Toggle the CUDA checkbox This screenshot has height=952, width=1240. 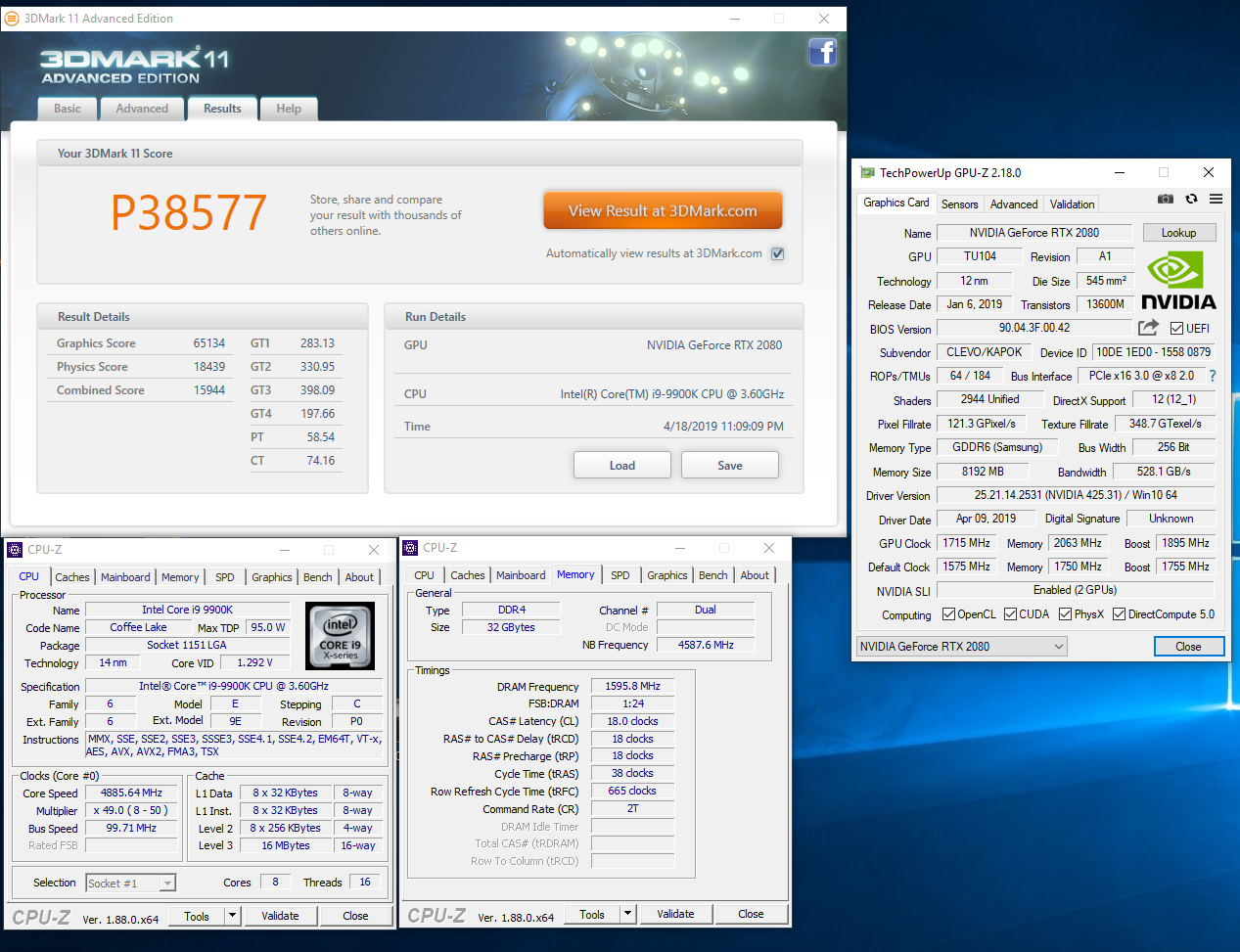[1010, 614]
